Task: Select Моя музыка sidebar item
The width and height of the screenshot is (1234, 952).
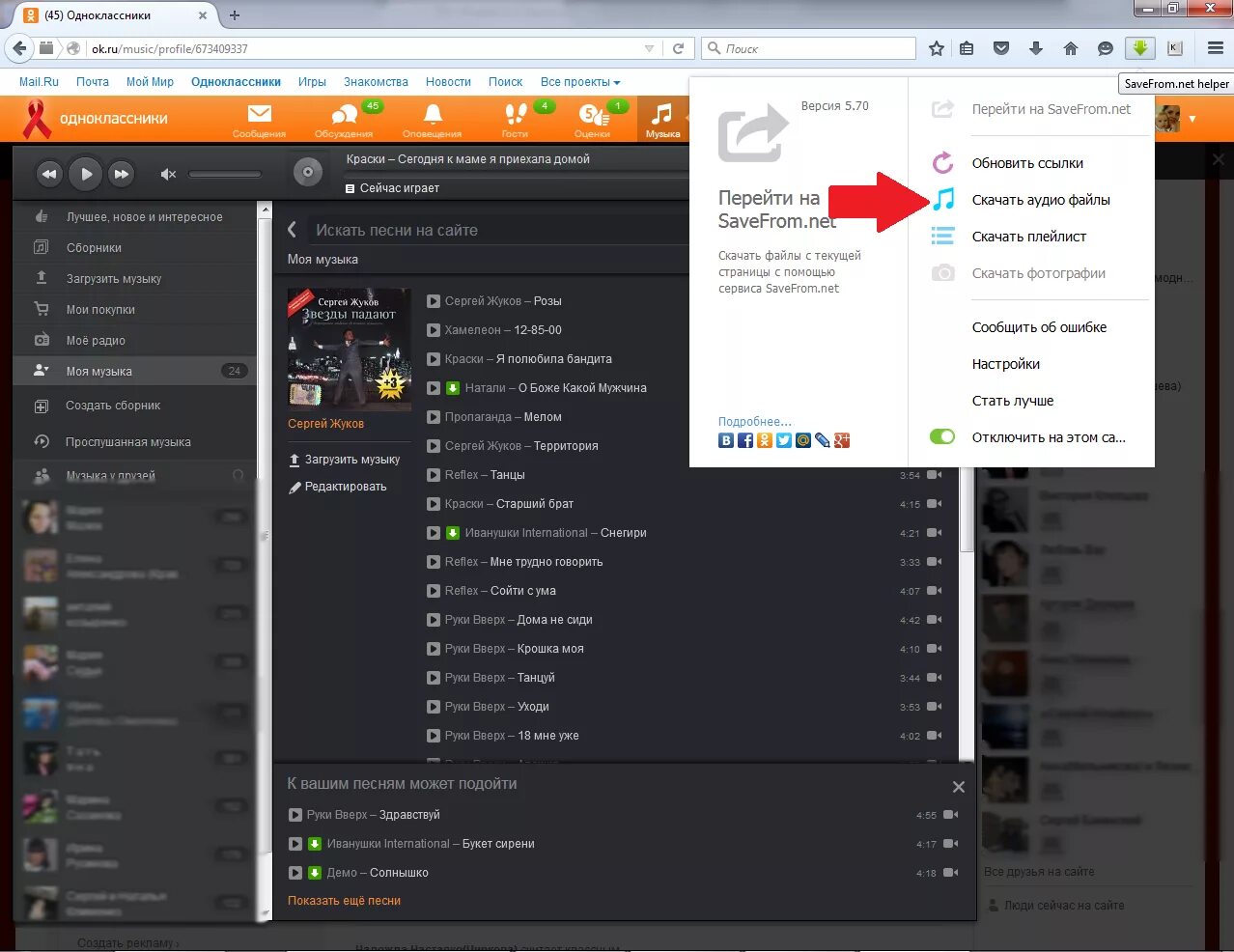Action: [x=136, y=371]
